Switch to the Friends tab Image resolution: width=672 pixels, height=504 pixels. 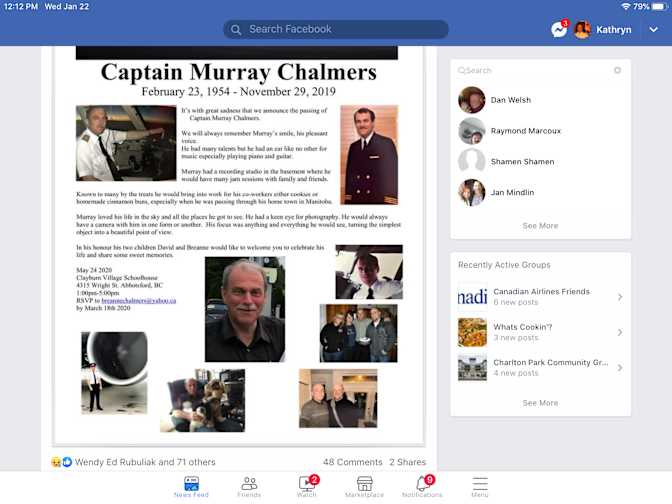249,487
